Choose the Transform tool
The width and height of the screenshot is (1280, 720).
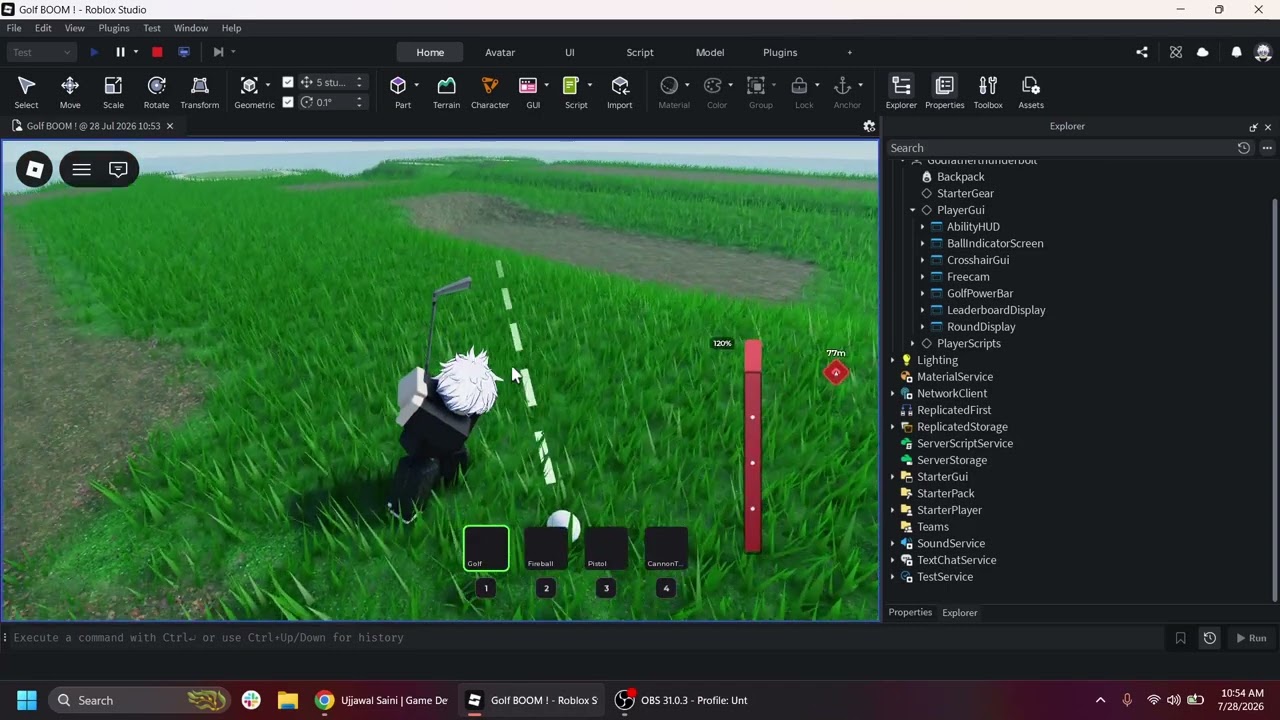[200, 92]
